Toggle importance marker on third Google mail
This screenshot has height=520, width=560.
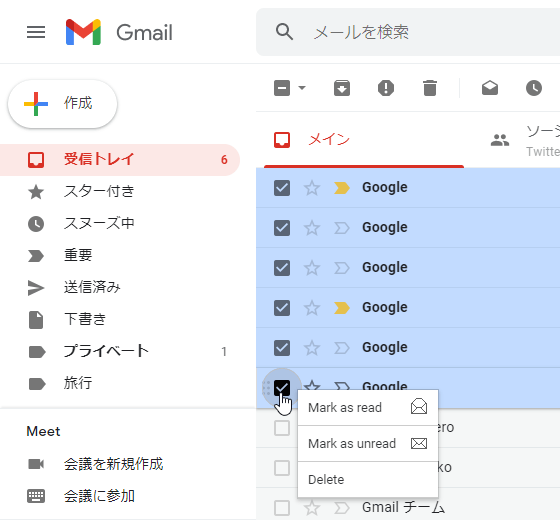point(342,268)
